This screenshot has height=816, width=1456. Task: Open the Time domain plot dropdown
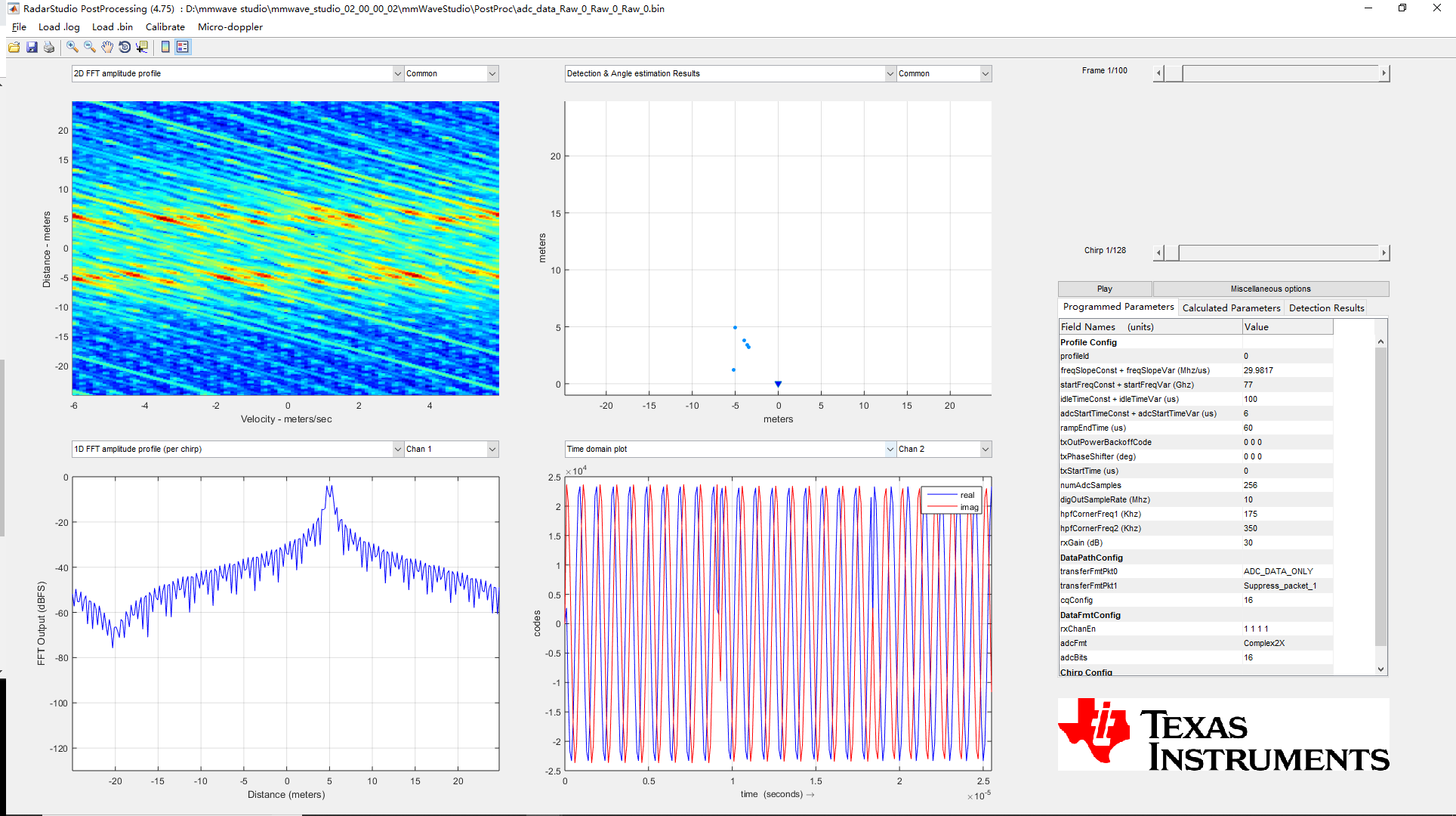pos(890,449)
